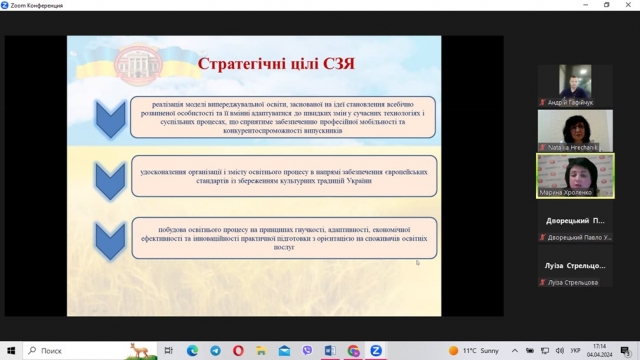This screenshot has width=640, height=360.
Task: Open the Opera browser icon
Action: 238,351
